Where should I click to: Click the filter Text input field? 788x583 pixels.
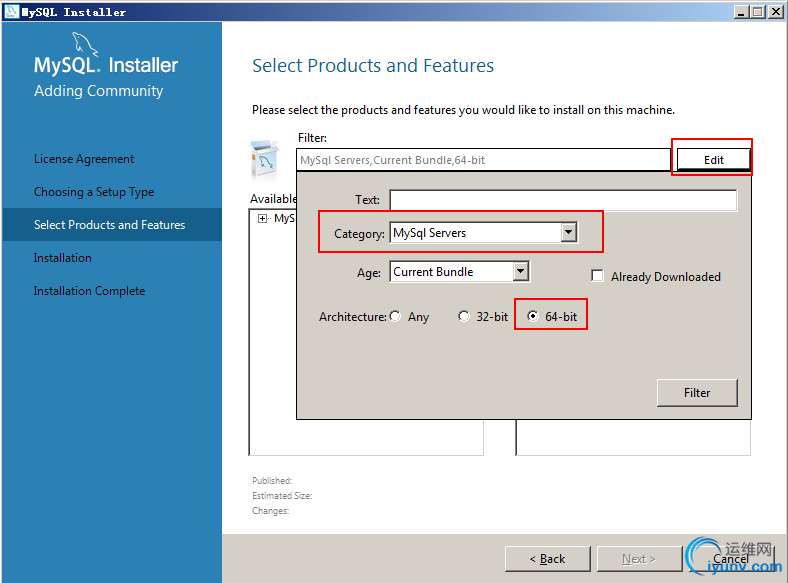point(563,200)
